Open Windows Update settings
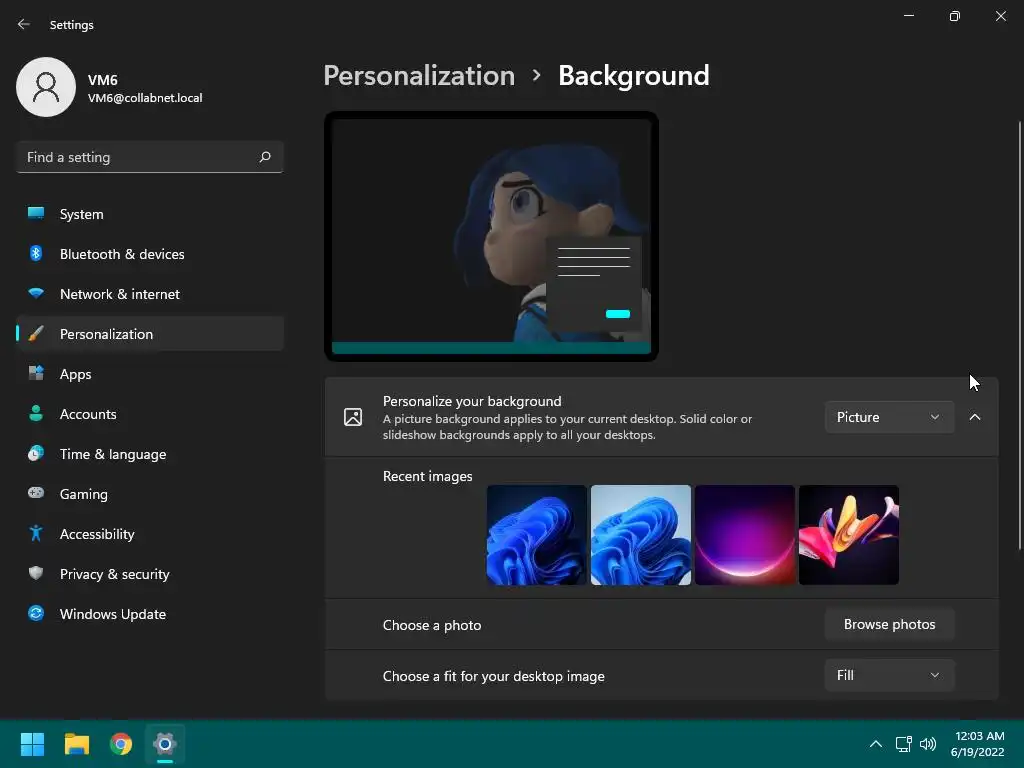The image size is (1024, 768). (x=150, y=614)
